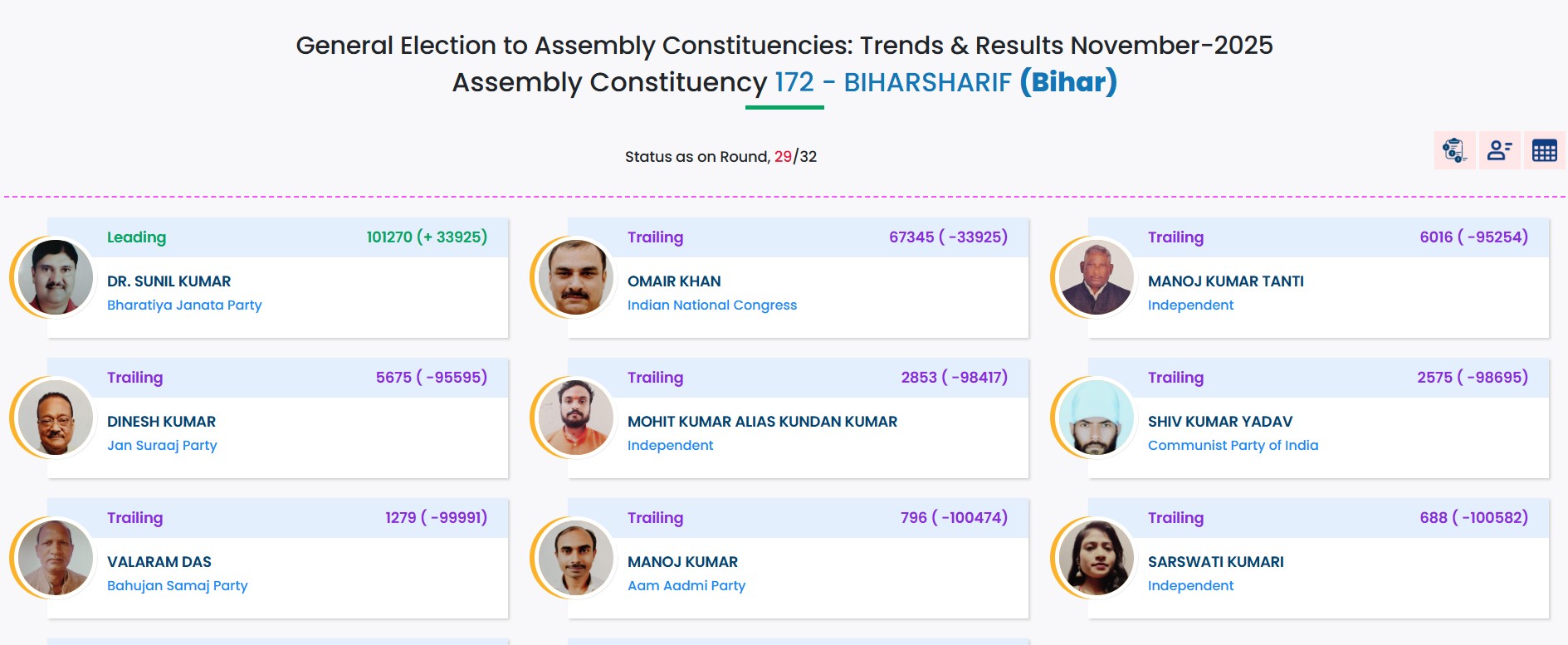The height and width of the screenshot is (645, 1568).
Task: Open the round-wise clipboard results icon
Action: point(1454,150)
